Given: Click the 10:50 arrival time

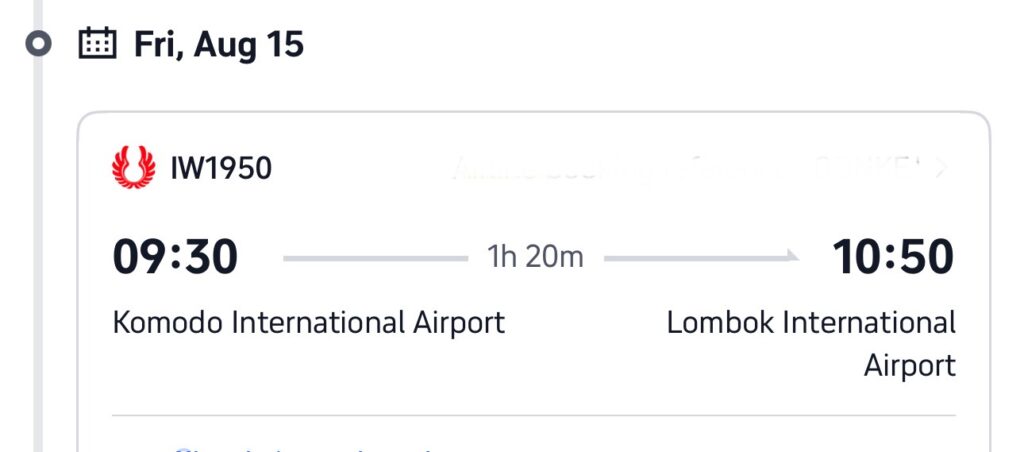Looking at the screenshot, I should click(x=893, y=257).
